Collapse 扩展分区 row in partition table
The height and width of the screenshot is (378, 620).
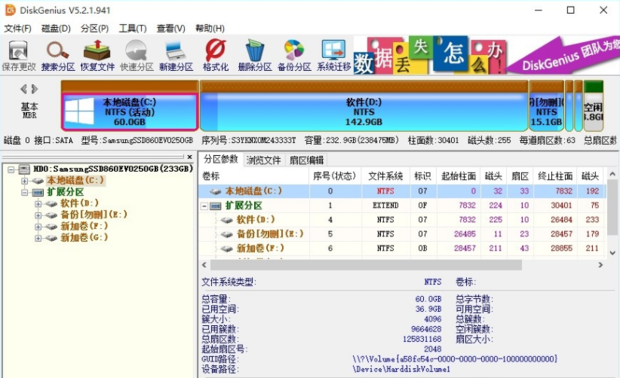click(204, 206)
